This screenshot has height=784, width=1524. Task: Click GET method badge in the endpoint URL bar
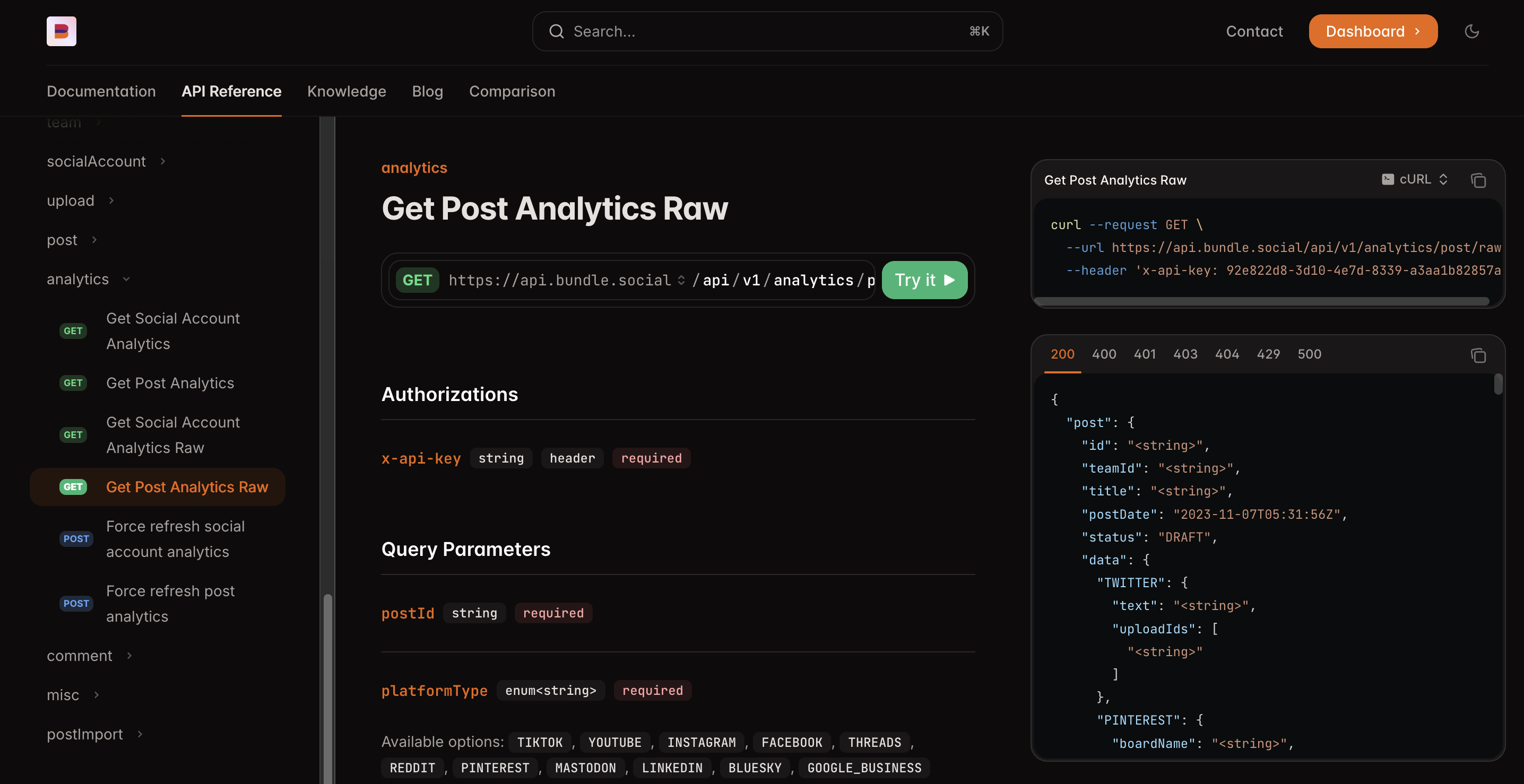[417, 280]
